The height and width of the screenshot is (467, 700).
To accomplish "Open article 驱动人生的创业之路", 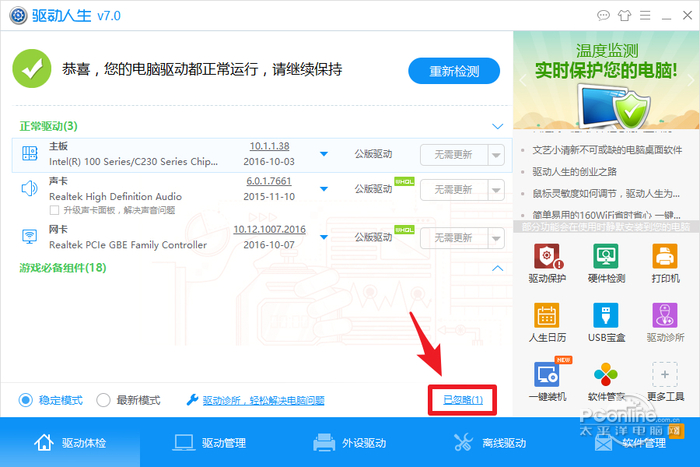I will pyautogui.click(x=574, y=171).
